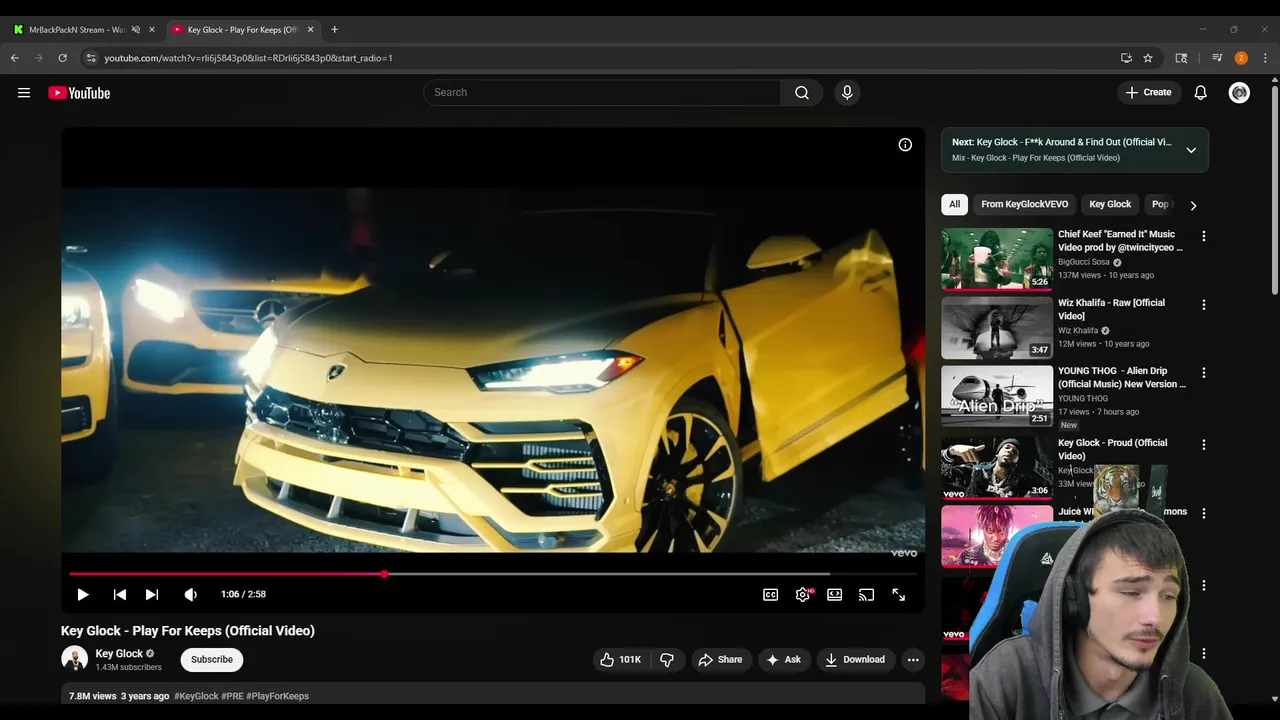Share the Key Glock video

[x=720, y=660]
